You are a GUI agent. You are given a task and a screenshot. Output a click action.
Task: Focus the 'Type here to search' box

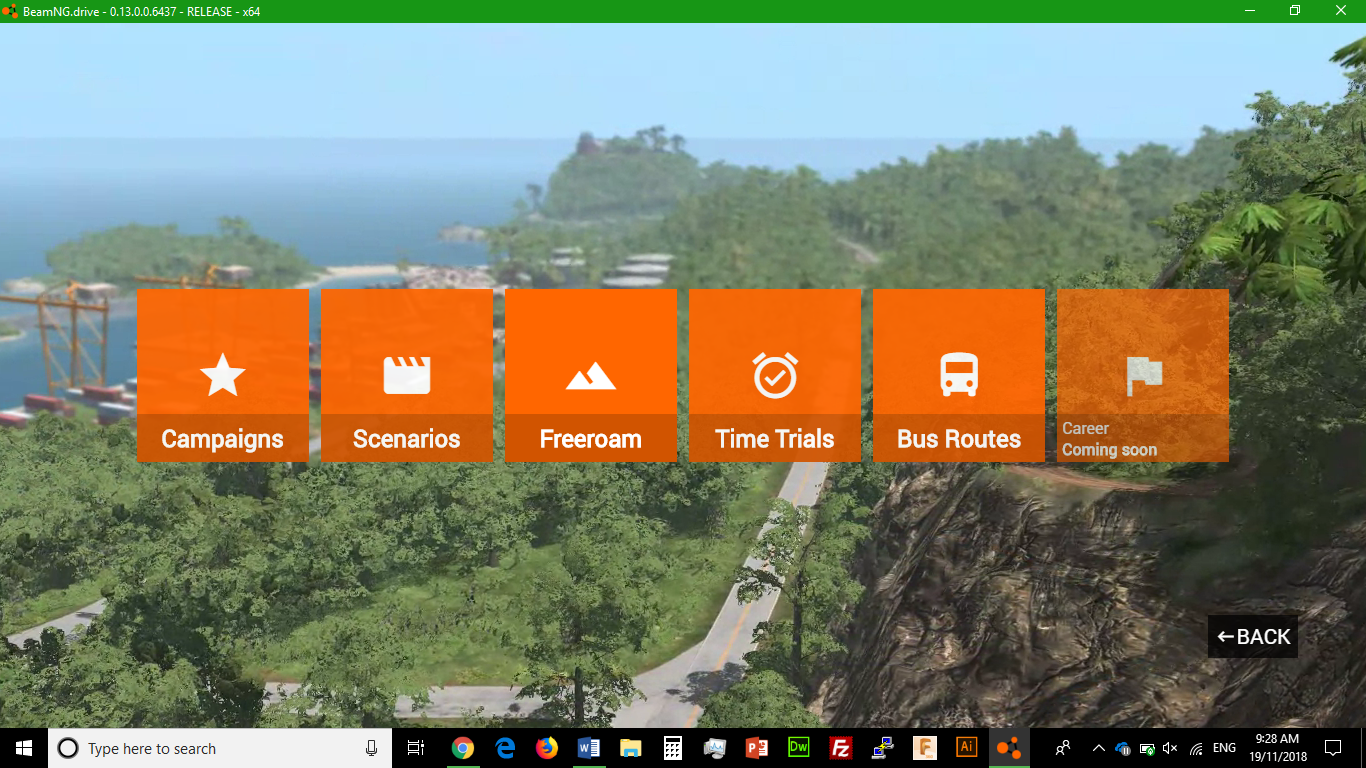tap(220, 748)
